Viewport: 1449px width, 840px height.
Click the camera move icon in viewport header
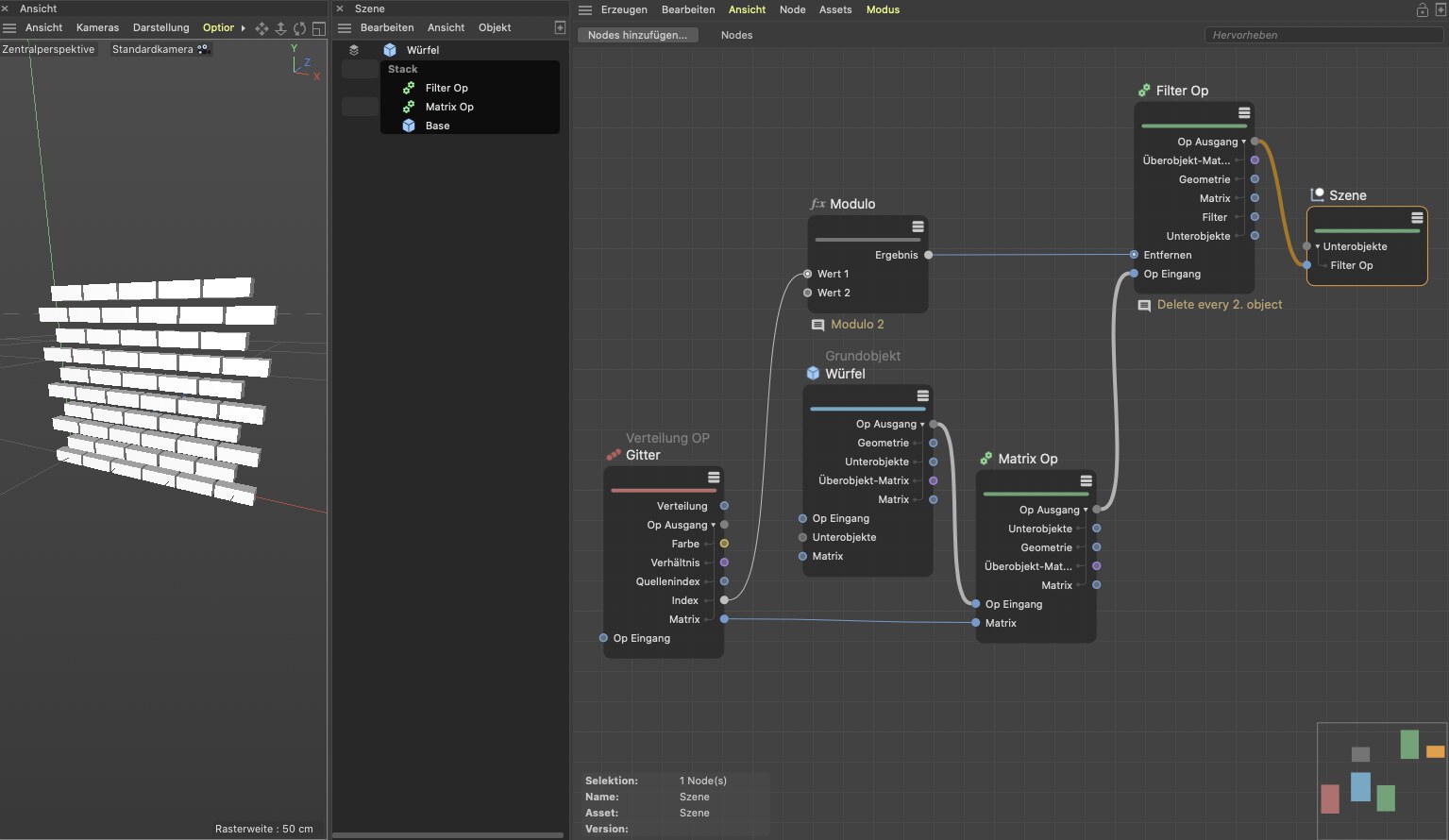point(261,28)
